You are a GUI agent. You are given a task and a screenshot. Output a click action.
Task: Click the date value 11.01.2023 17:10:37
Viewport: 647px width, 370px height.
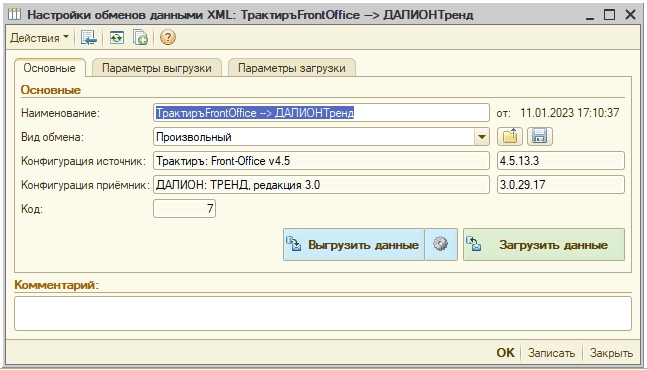coord(569,113)
